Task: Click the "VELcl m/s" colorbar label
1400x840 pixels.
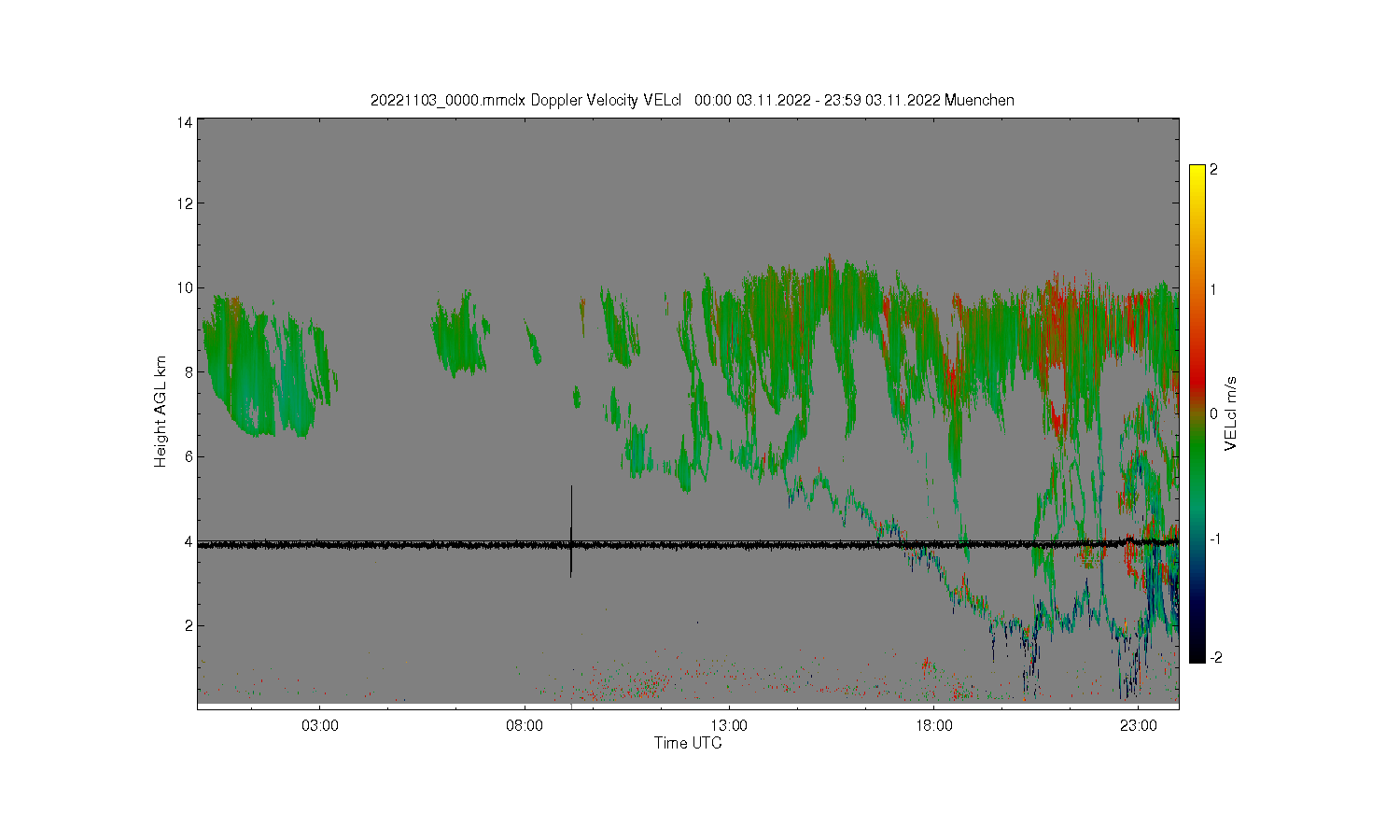Action: pos(1230,413)
